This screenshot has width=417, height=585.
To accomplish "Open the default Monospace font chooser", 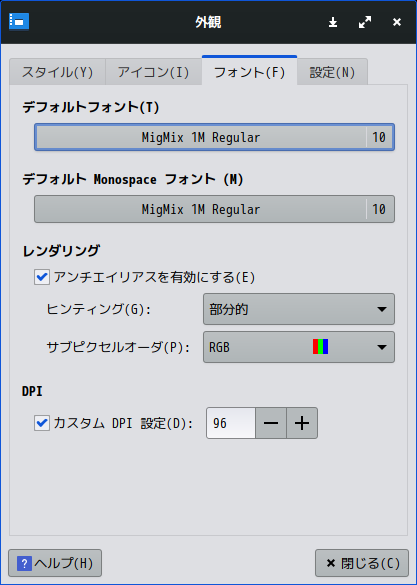I will pos(214,209).
